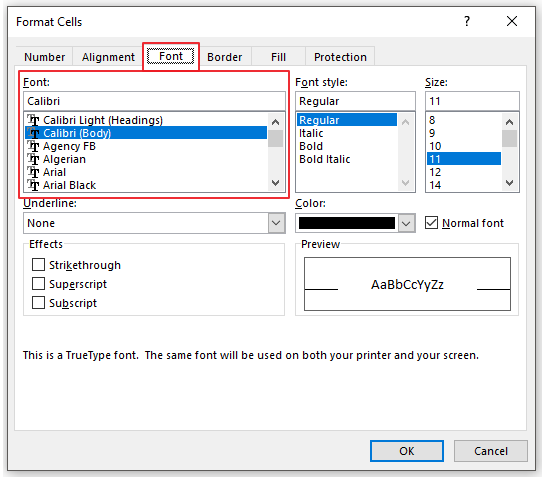Click the font list scrollbar thumb
Viewport: 544px width, 477px height.
coord(275,139)
